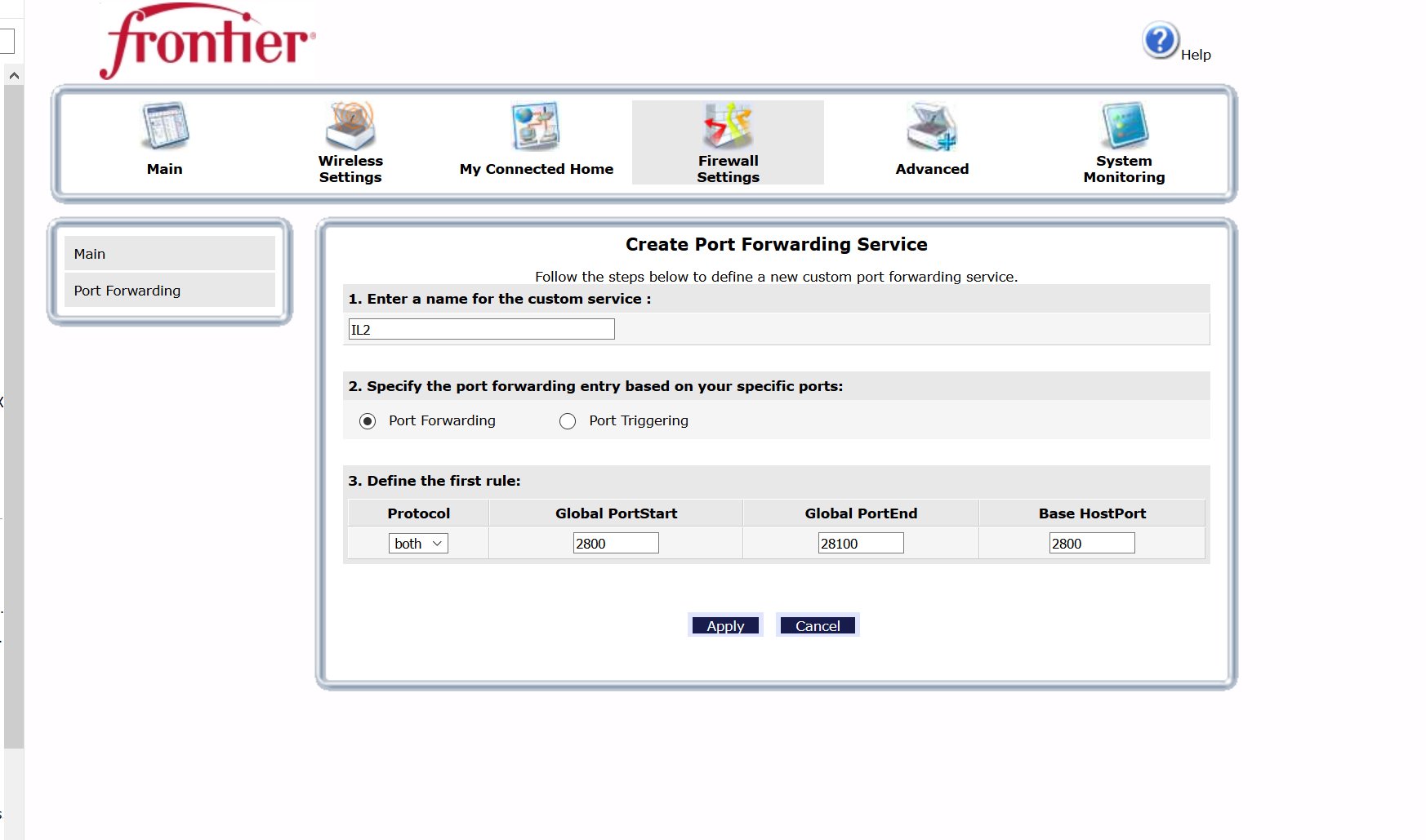The image size is (1426, 840).
Task: Click the Global PortEnd input field
Action: 861,544
